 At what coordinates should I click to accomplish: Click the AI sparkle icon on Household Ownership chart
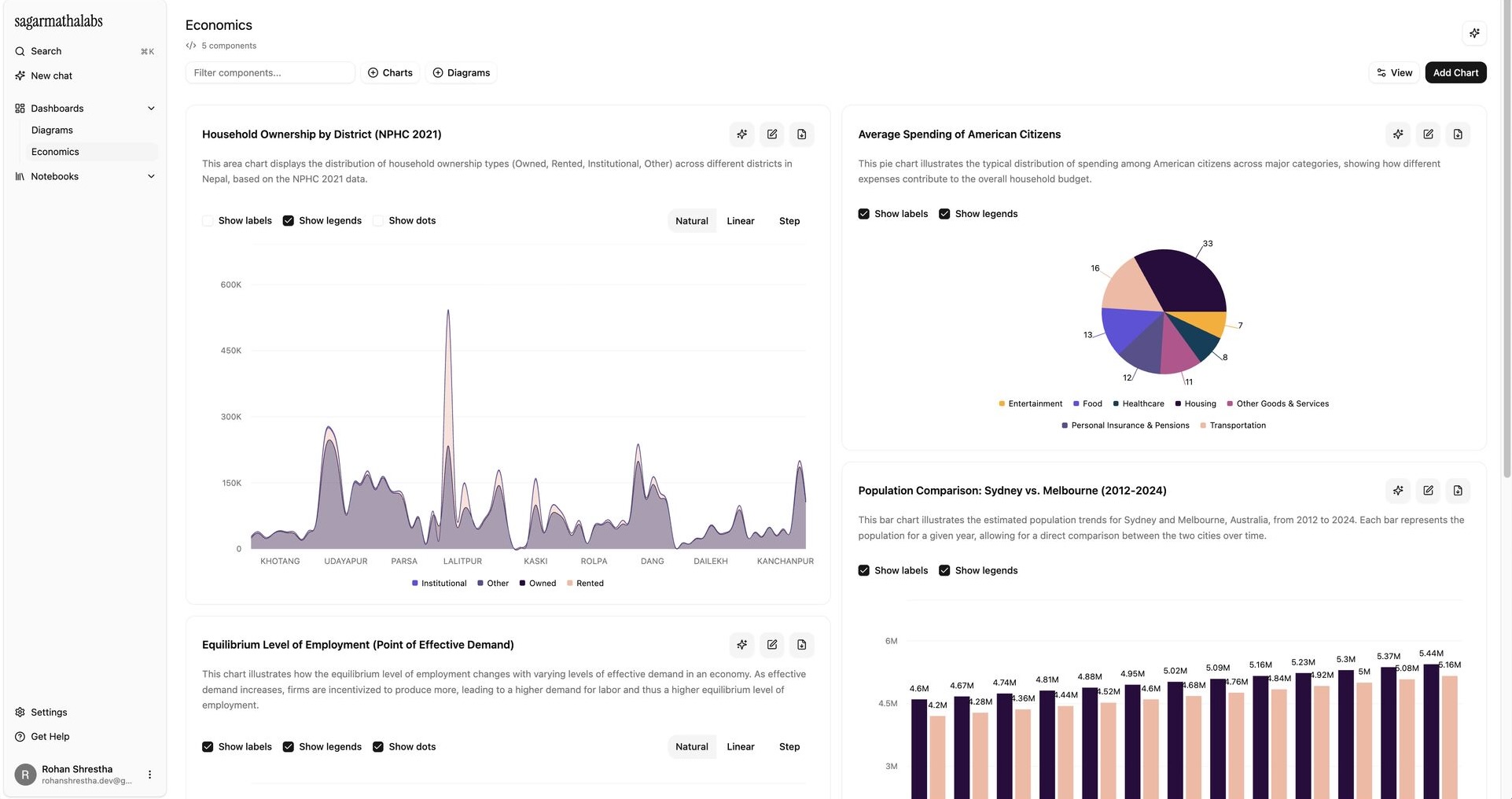tap(741, 134)
